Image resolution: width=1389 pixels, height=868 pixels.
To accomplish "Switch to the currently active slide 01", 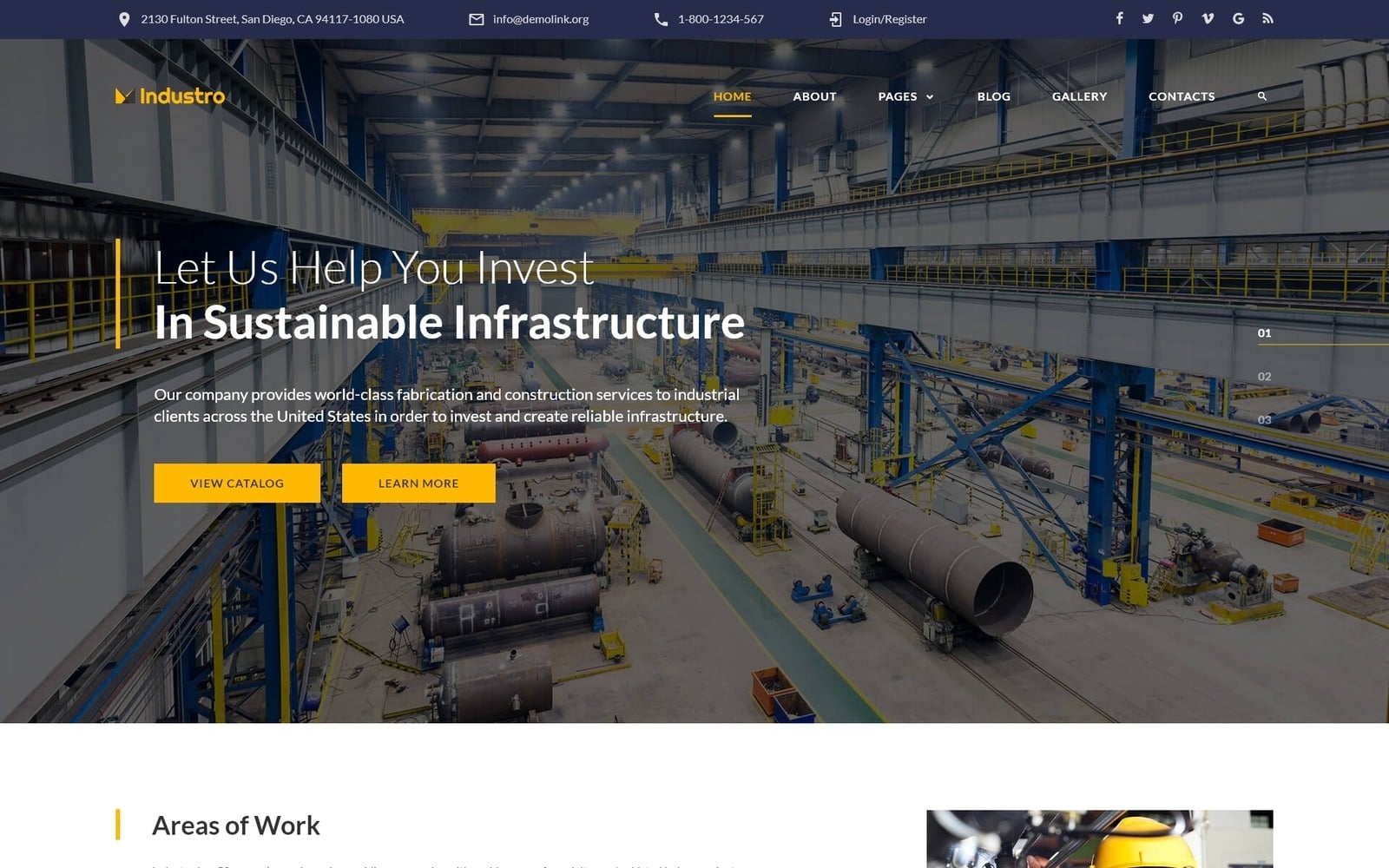I will [1266, 332].
